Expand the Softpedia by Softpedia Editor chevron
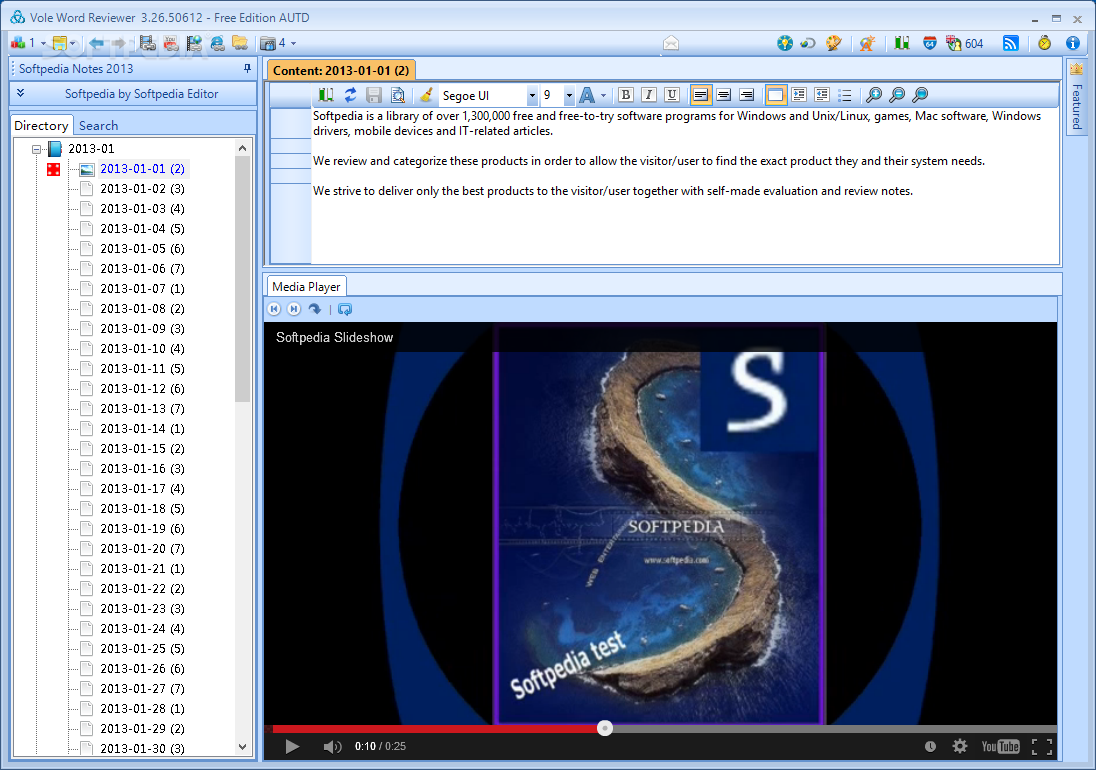Image resolution: width=1096 pixels, height=770 pixels. (x=20, y=93)
